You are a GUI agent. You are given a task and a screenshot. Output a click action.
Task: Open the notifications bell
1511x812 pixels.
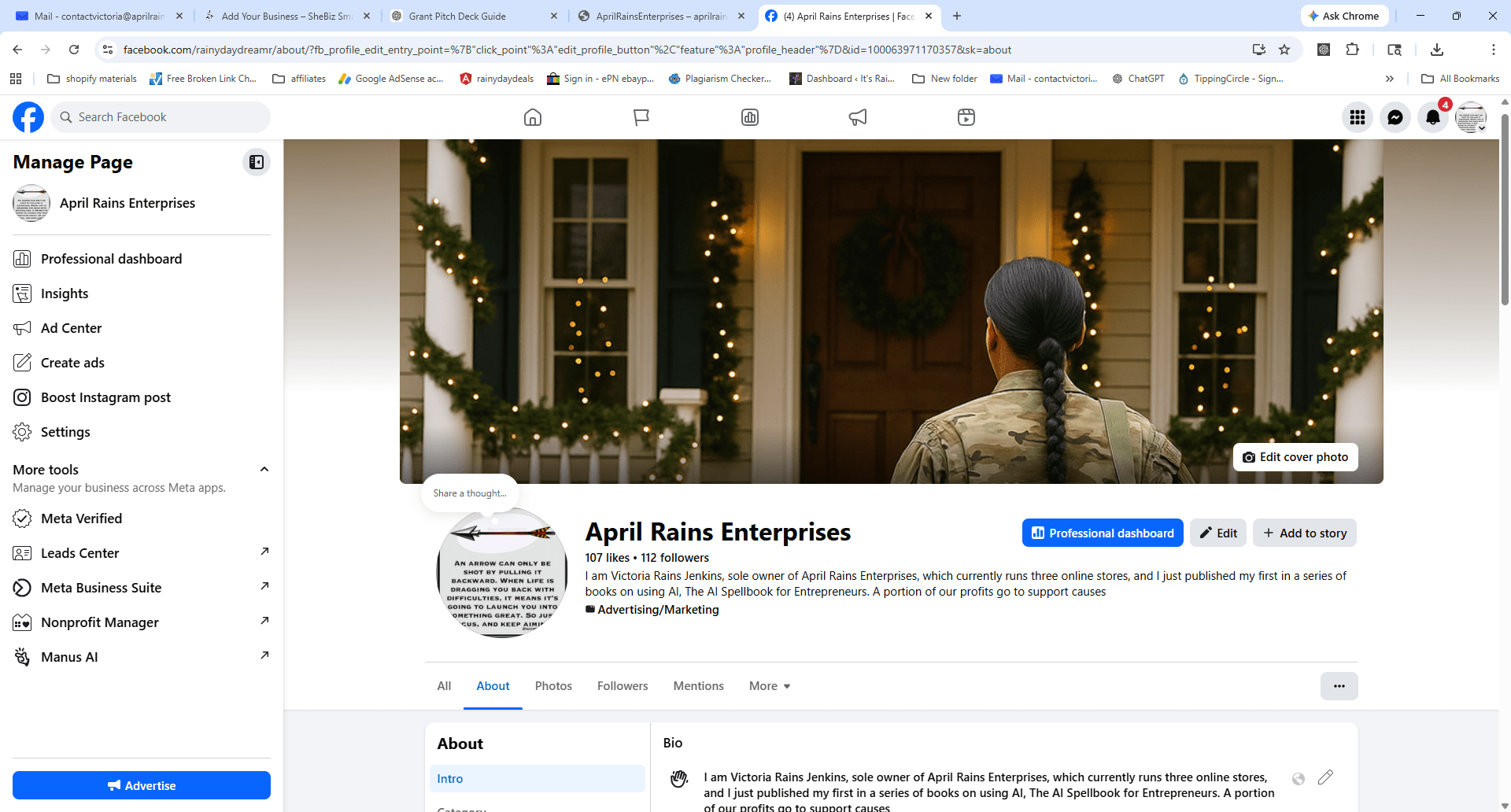[1432, 117]
